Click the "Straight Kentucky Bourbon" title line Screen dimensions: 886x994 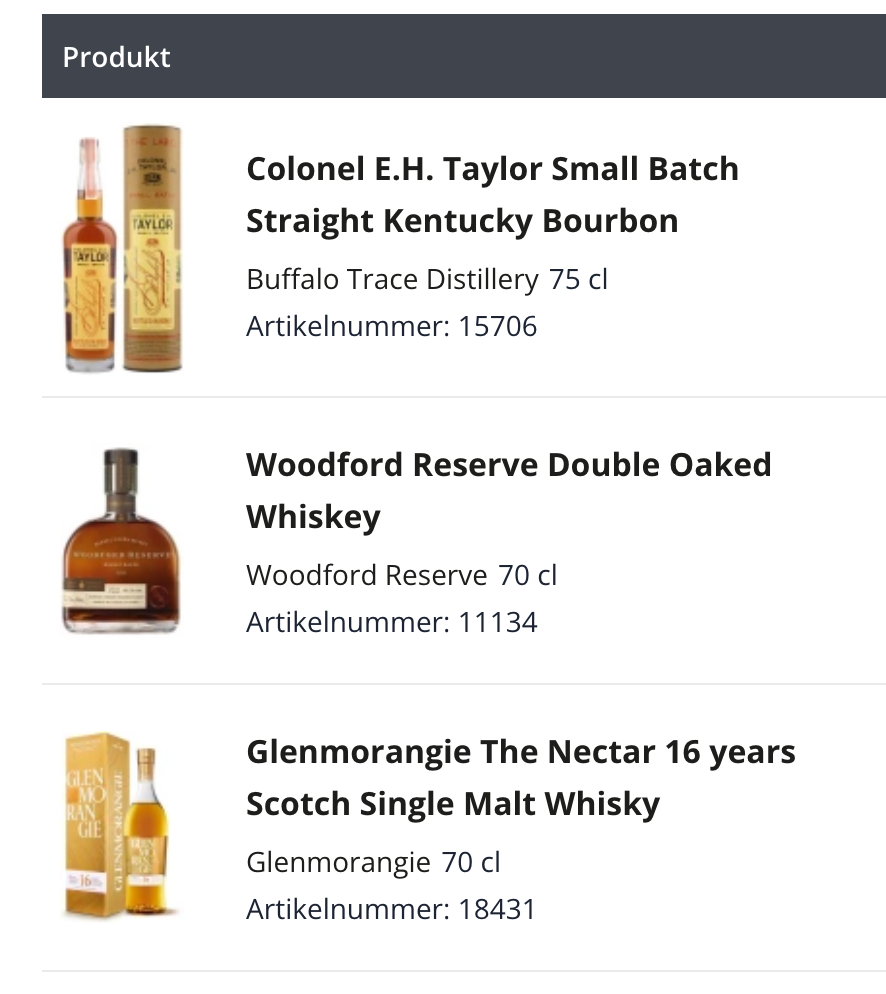(x=462, y=221)
